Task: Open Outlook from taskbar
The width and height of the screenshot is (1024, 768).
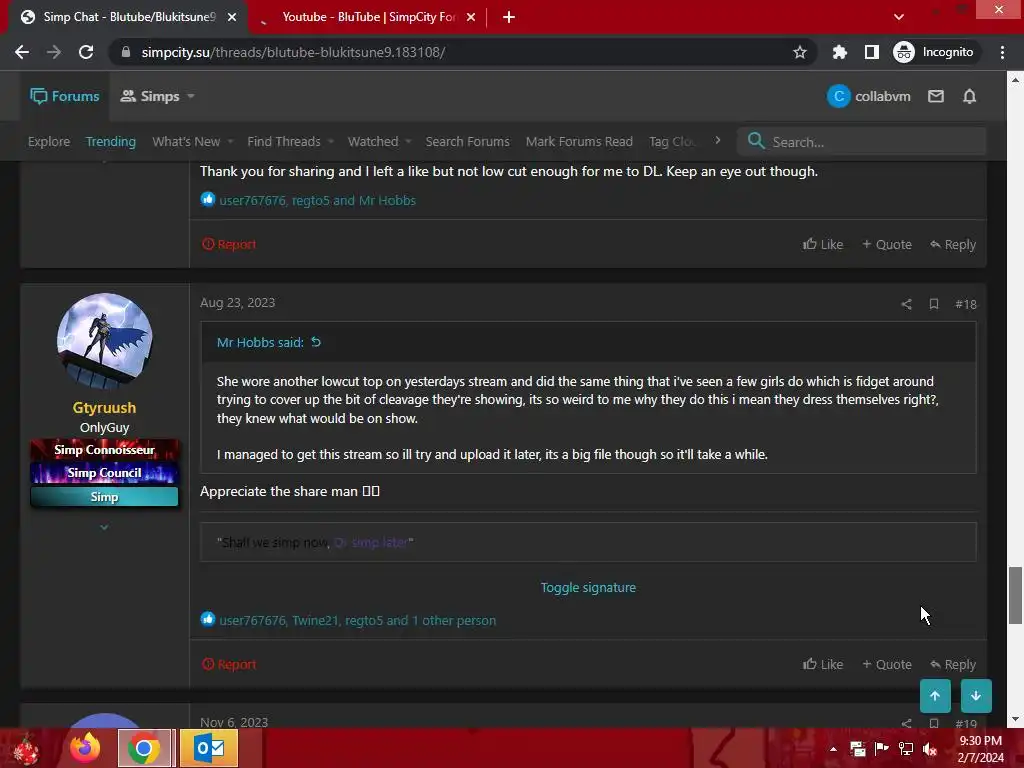Action: (x=209, y=748)
